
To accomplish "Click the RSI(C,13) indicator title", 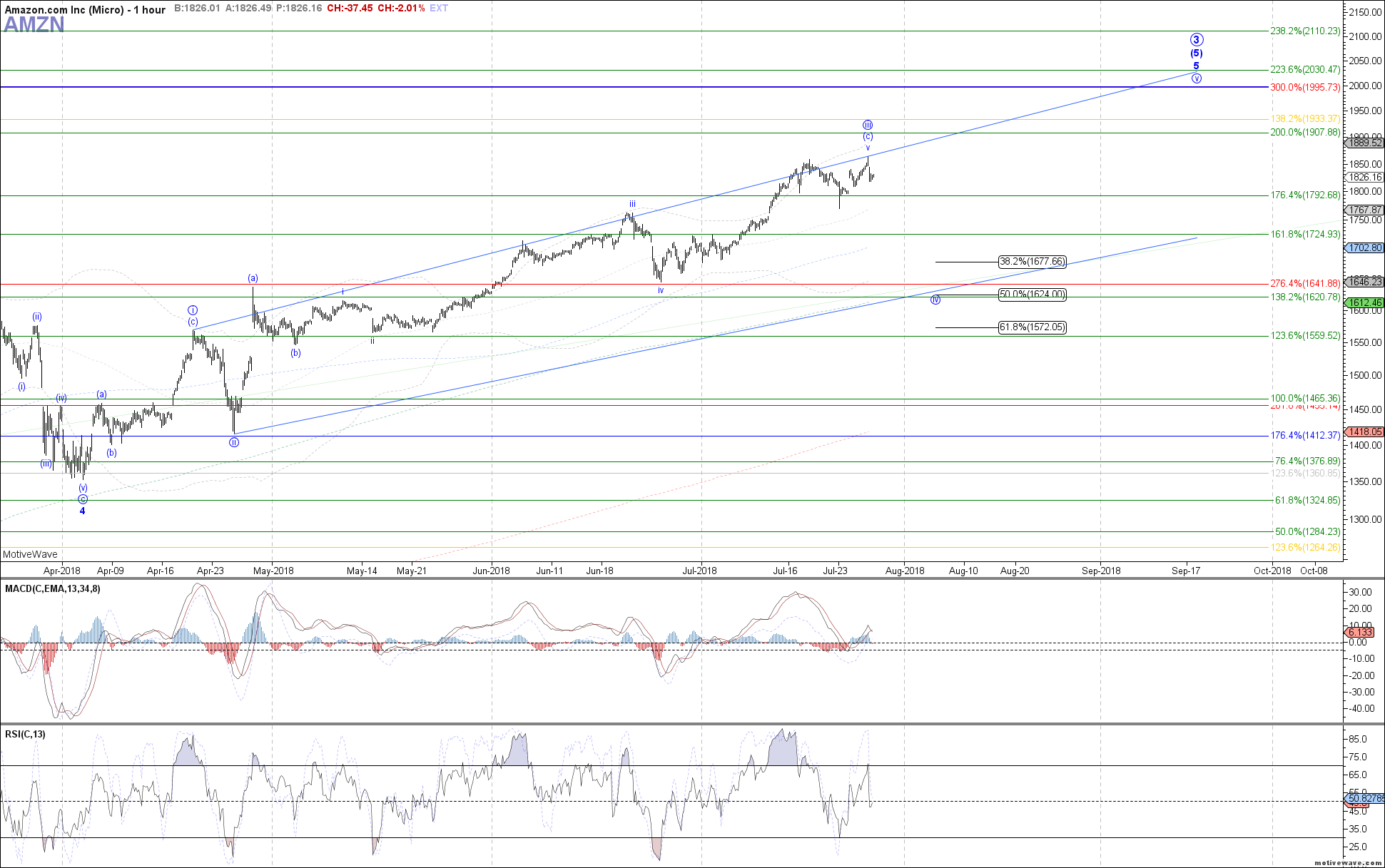I will tap(25, 735).
